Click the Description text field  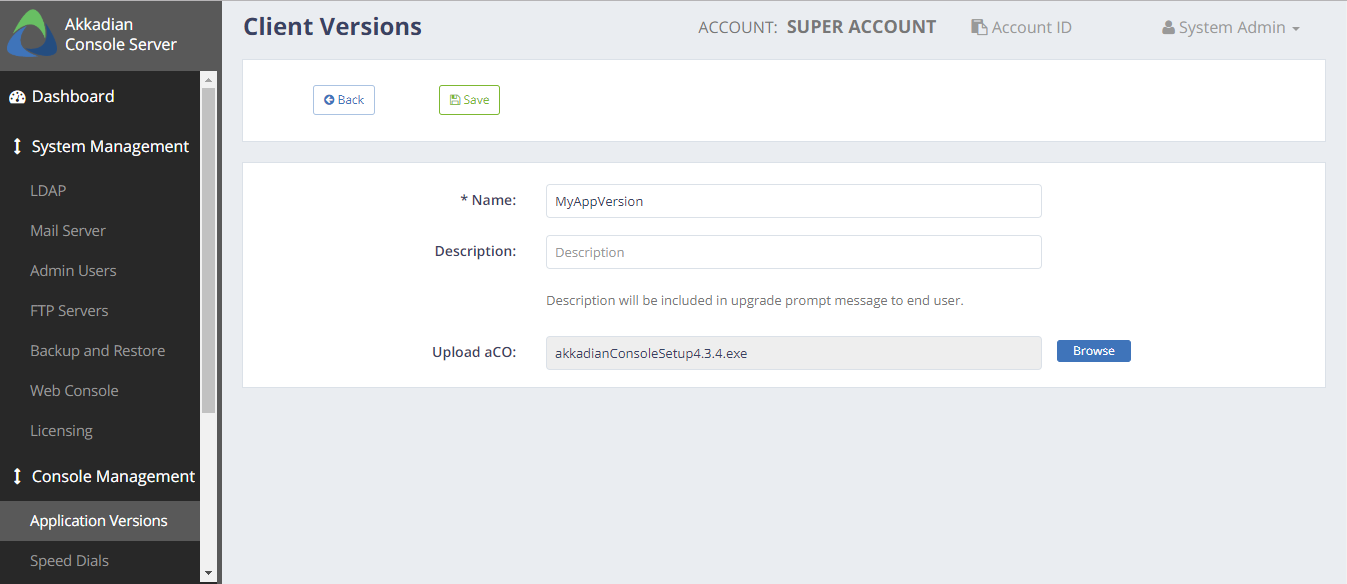(794, 252)
